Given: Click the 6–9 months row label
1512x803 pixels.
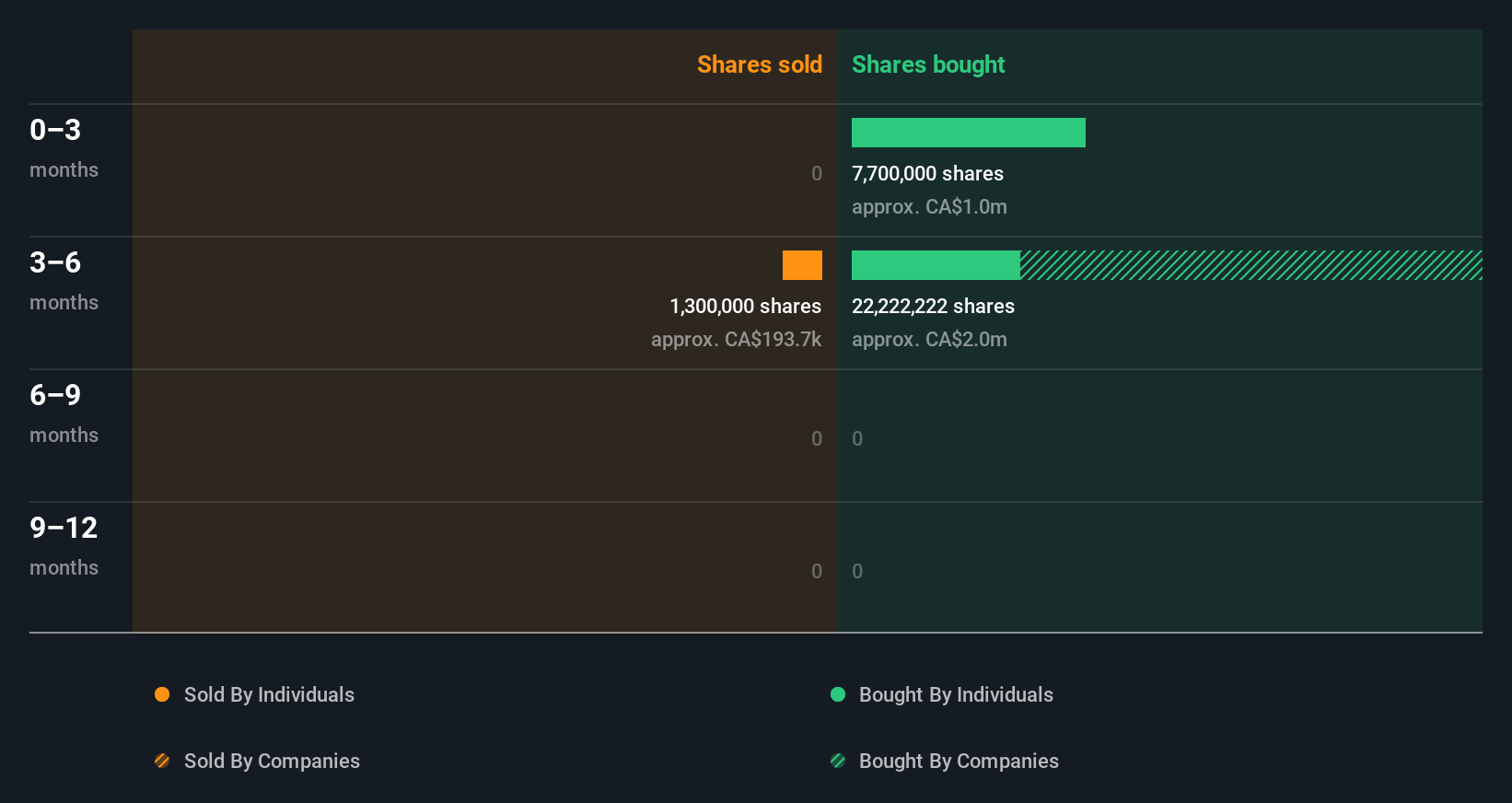Looking at the screenshot, I should pyautogui.click(x=64, y=413).
